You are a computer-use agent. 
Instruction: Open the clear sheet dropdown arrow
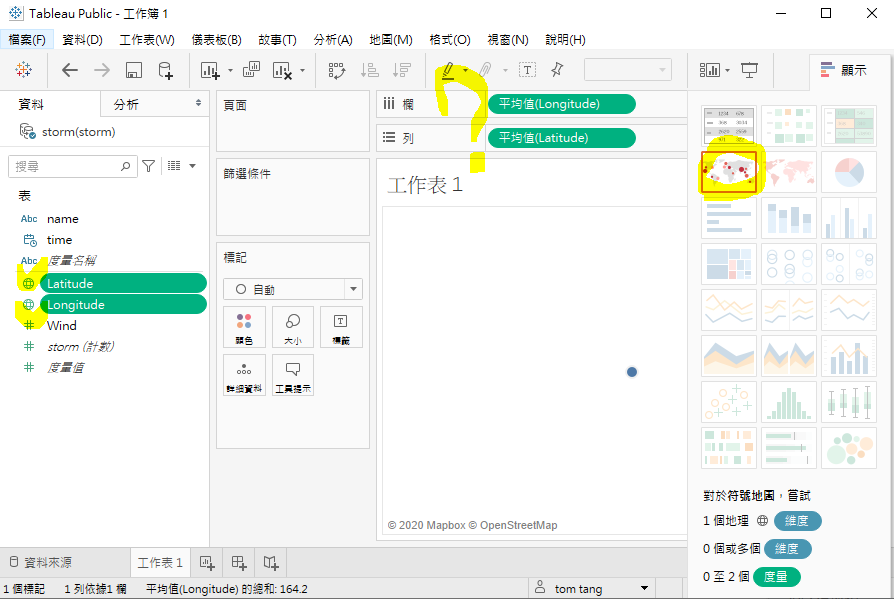coord(302,71)
